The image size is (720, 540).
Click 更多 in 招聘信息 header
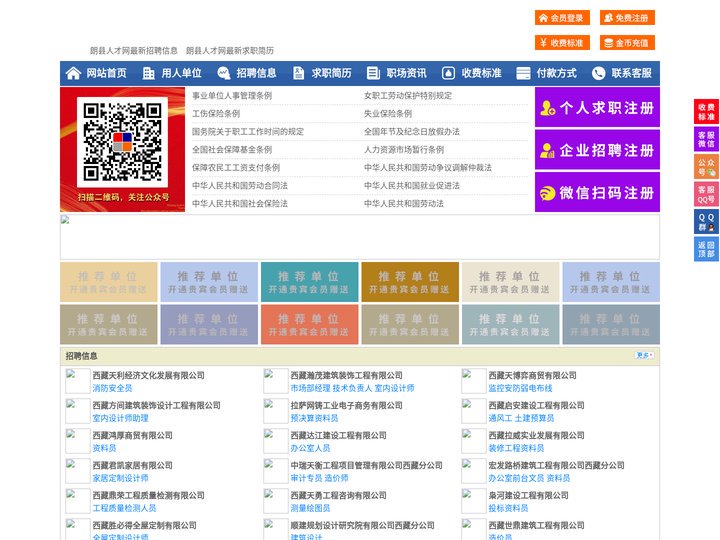(x=644, y=355)
